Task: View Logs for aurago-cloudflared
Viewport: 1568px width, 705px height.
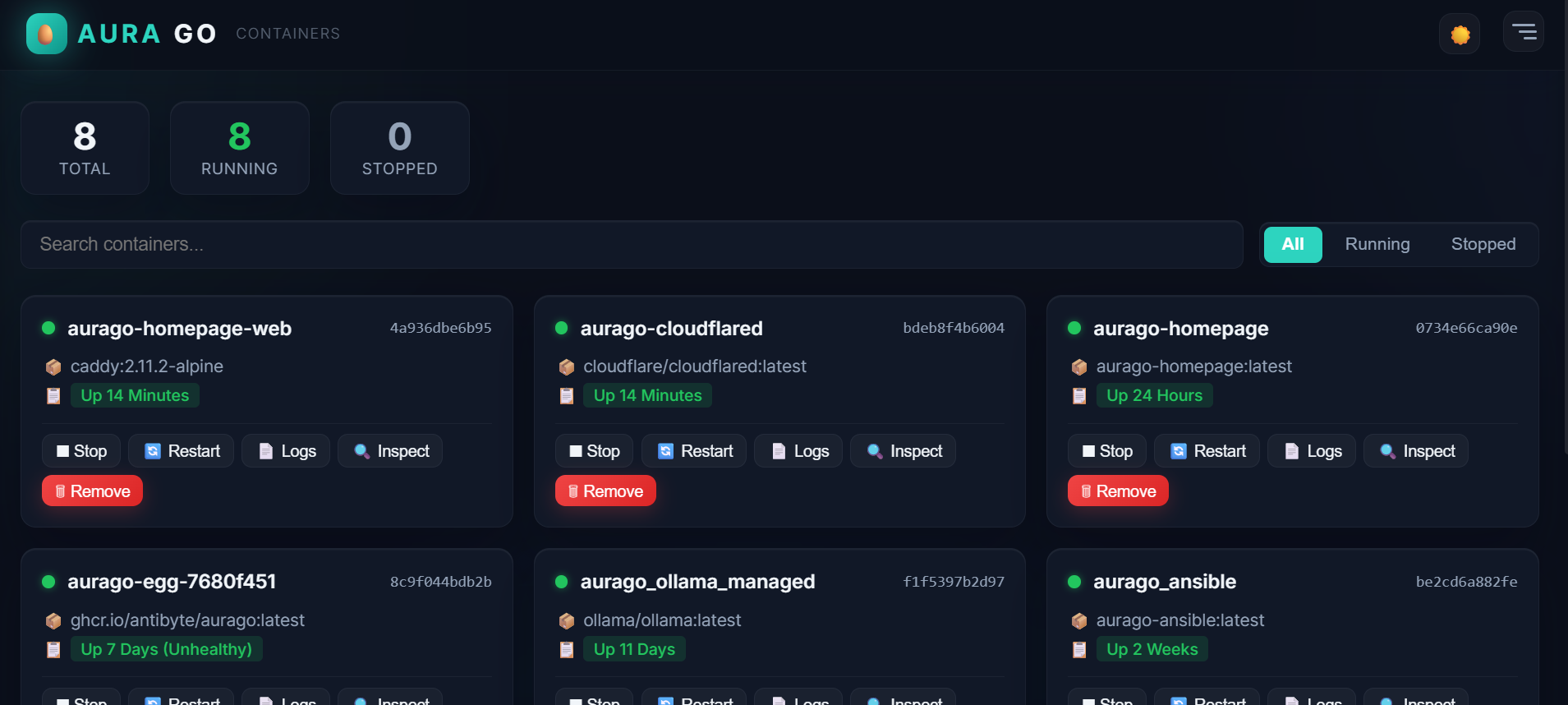Action: pos(798,451)
